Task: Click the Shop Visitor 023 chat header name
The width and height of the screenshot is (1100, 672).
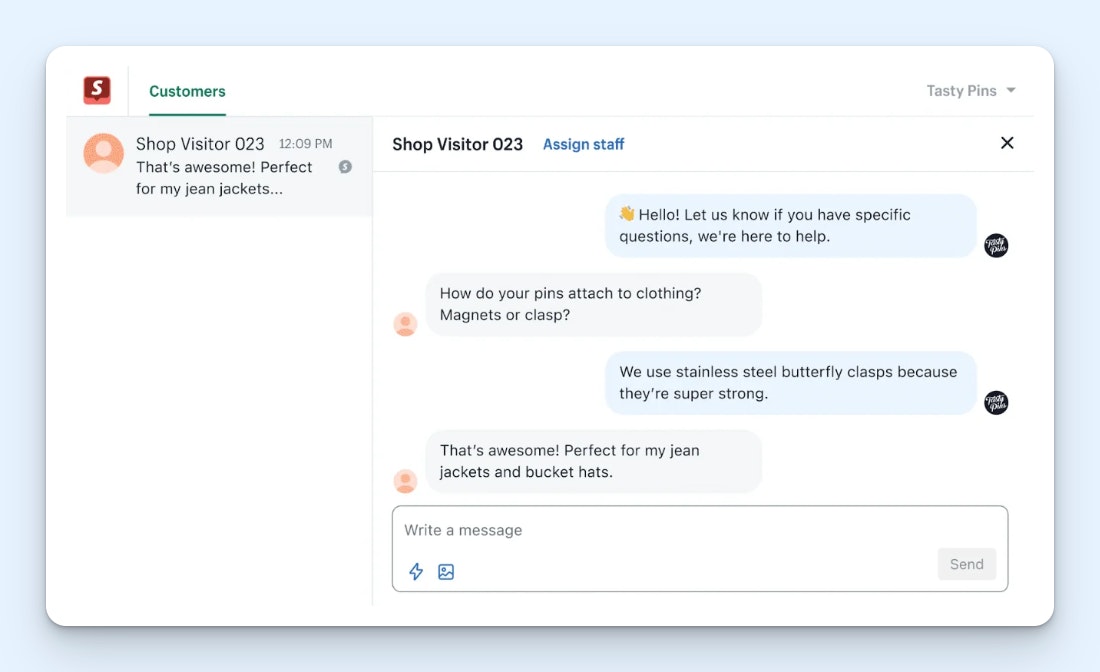Action: (457, 144)
